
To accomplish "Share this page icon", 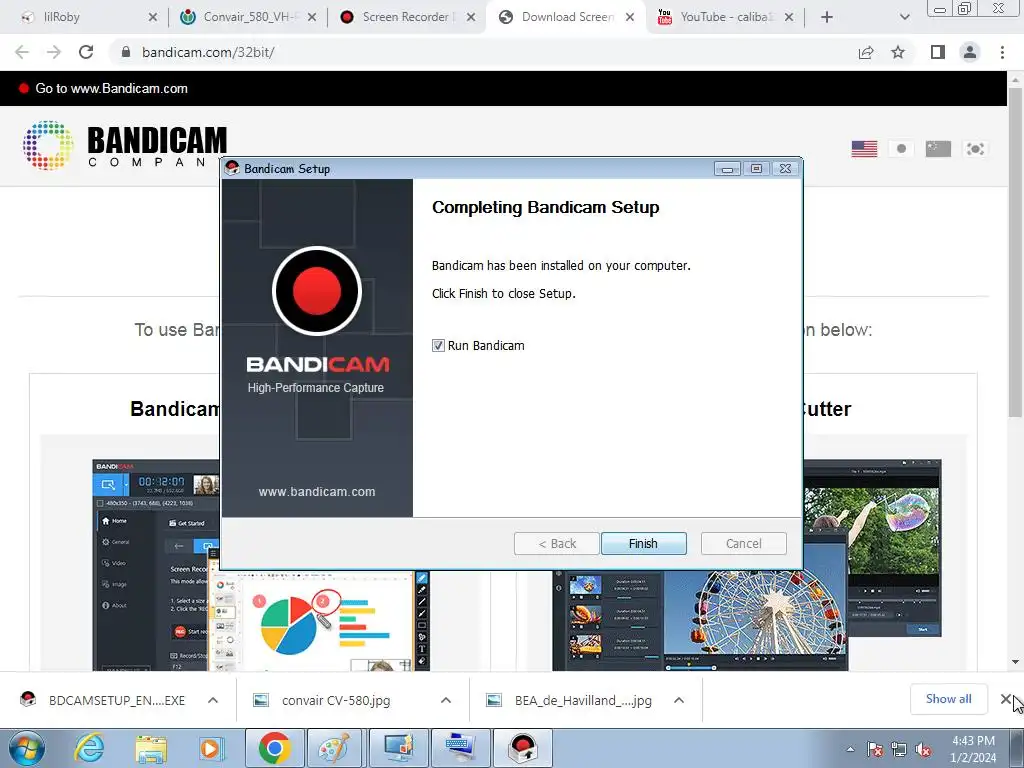I will coord(866,52).
